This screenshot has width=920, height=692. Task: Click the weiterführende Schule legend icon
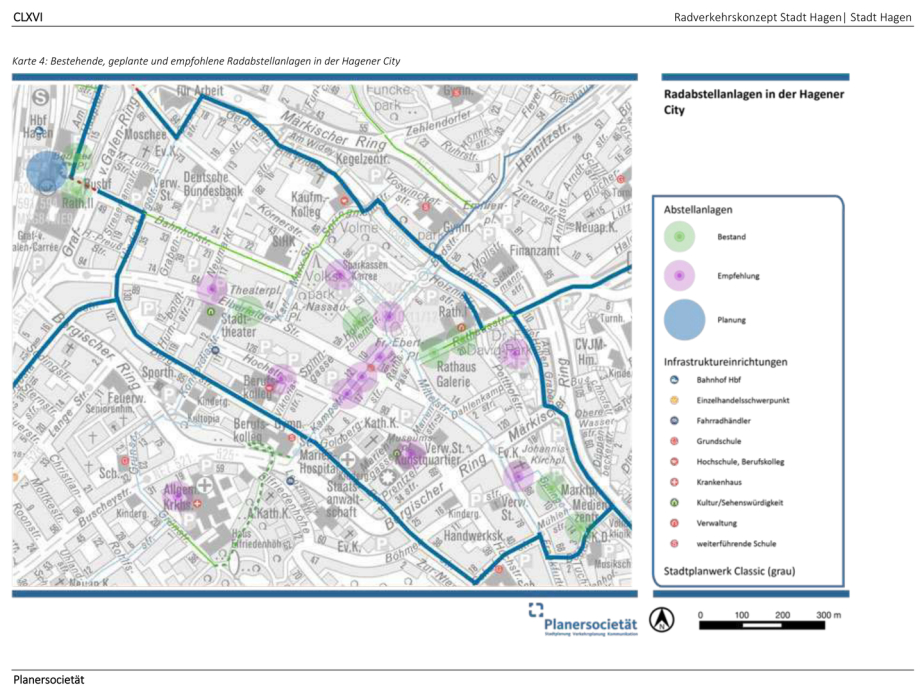674,544
